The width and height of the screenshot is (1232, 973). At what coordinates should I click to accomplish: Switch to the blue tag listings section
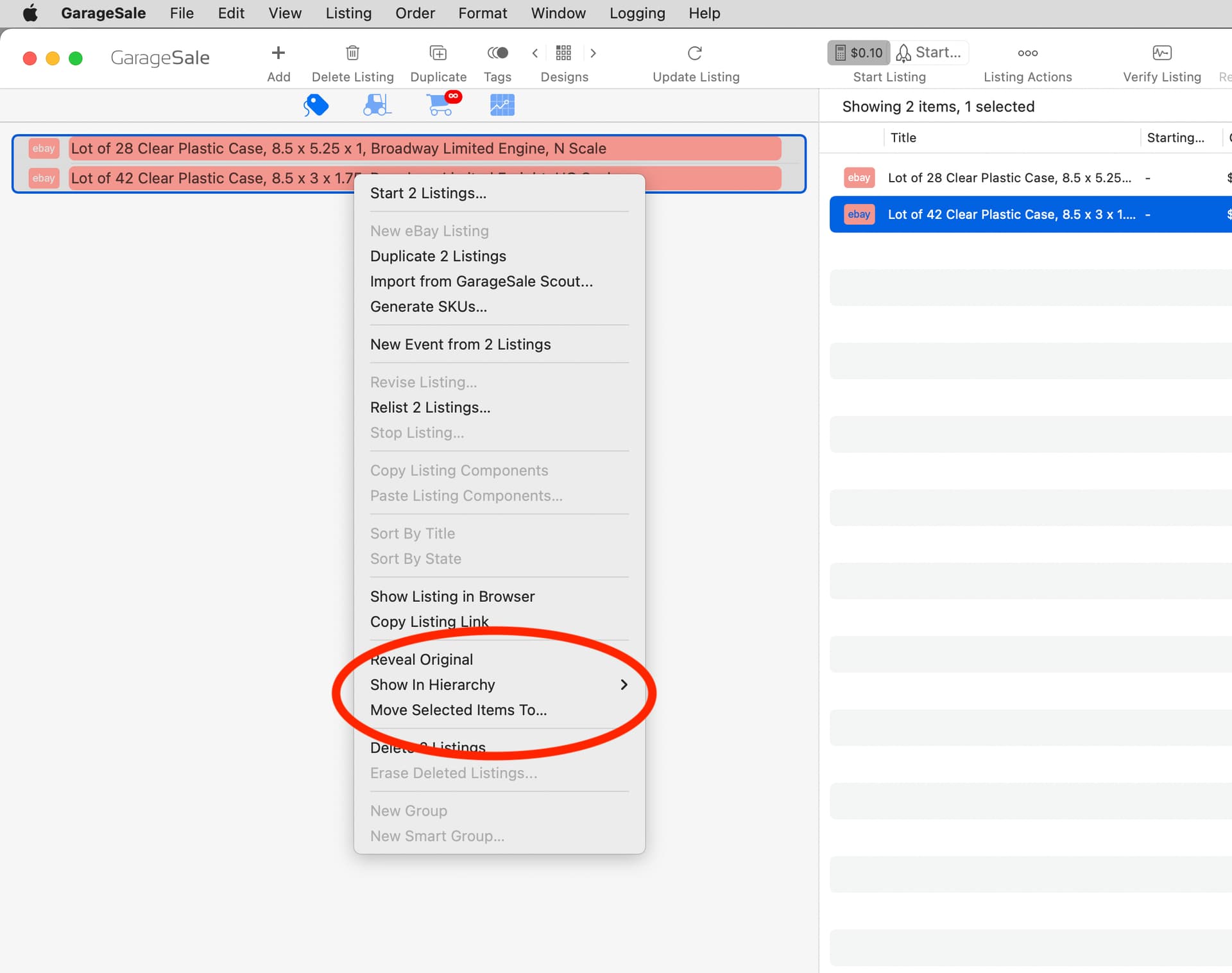316,105
